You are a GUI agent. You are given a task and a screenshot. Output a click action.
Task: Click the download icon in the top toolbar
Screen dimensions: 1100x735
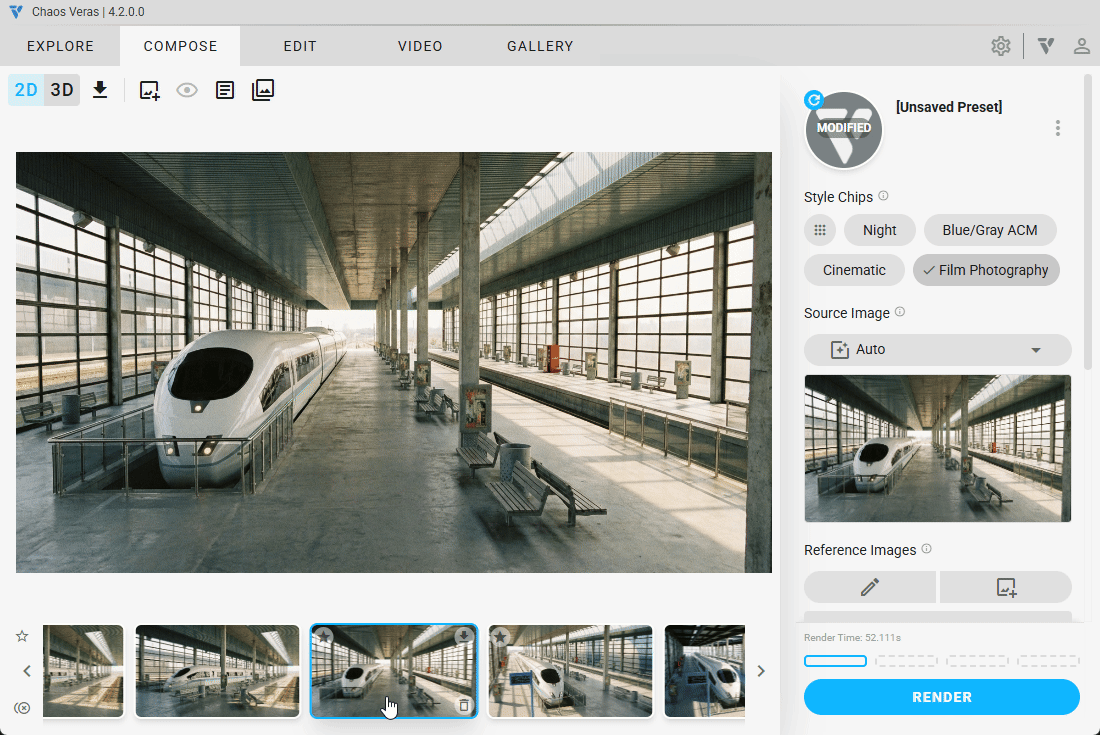coord(100,90)
